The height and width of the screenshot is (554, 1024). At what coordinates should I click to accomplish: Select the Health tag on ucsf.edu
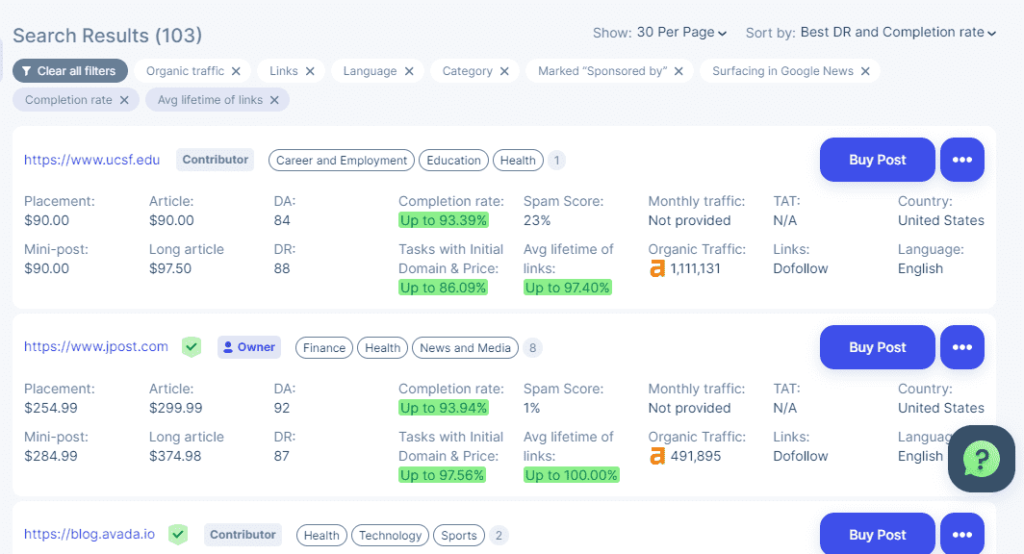pyautogui.click(x=518, y=160)
